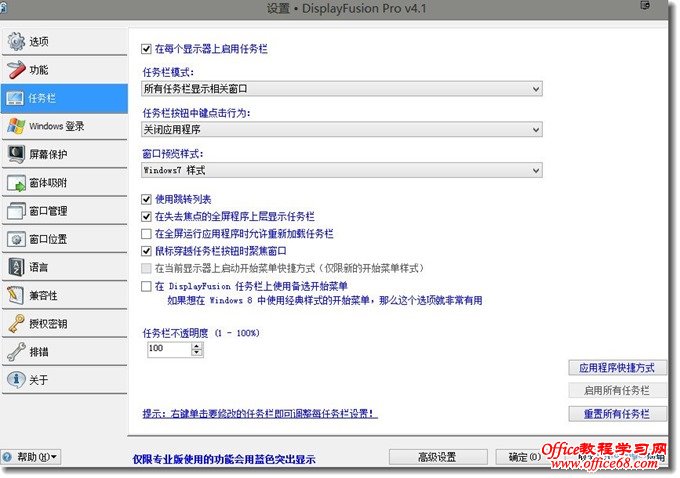The height and width of the screenshot is (478, 680).
Task: Decrease taskbar opacity with down arrow
Action: [197, 353]
